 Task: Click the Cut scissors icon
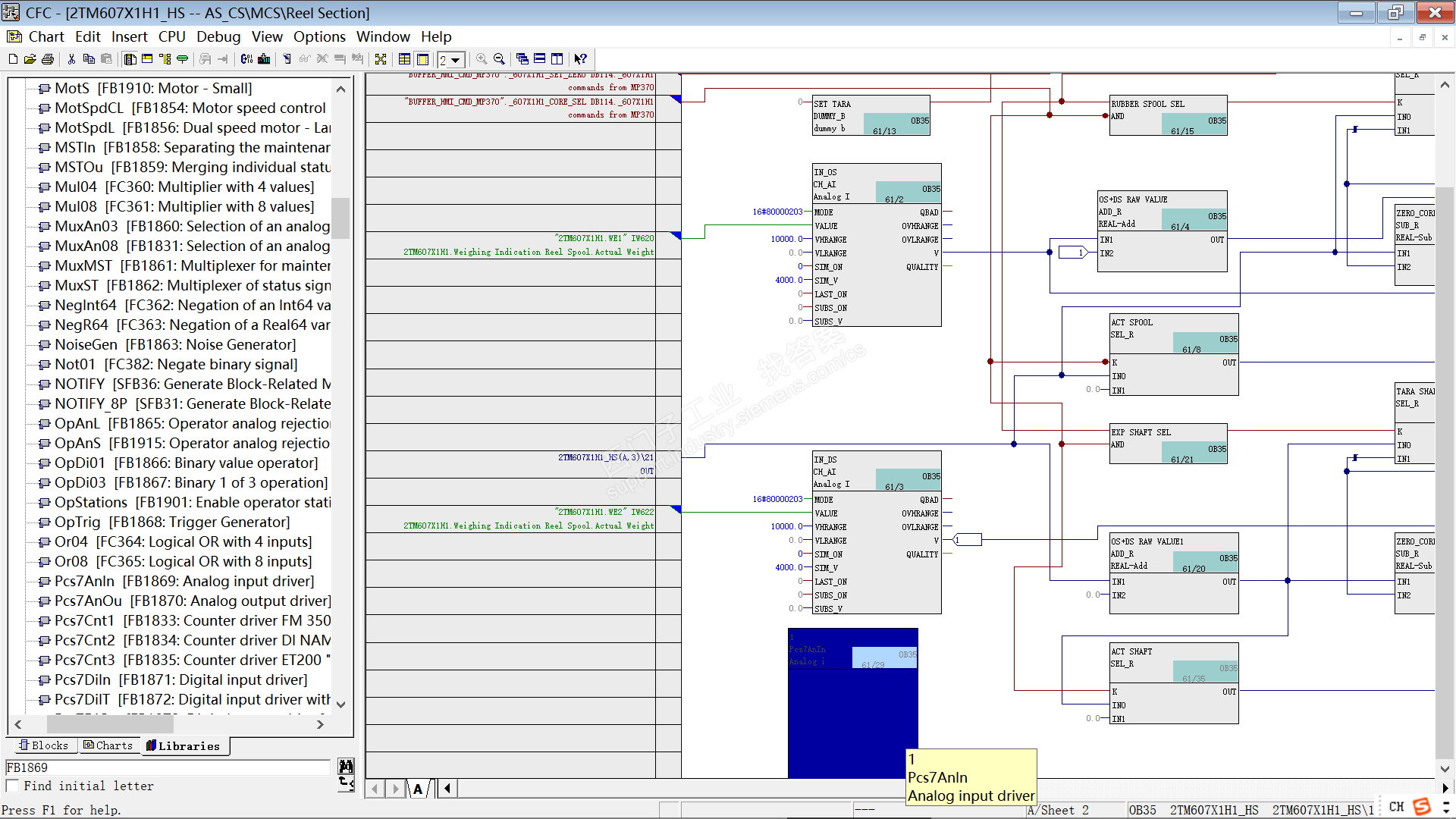pos(71,59)
